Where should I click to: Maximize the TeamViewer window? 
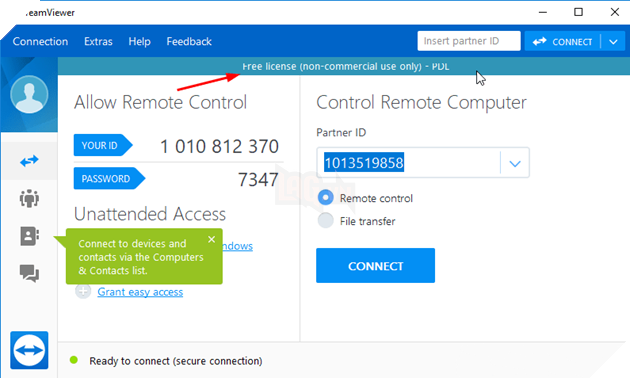[578, 12]
